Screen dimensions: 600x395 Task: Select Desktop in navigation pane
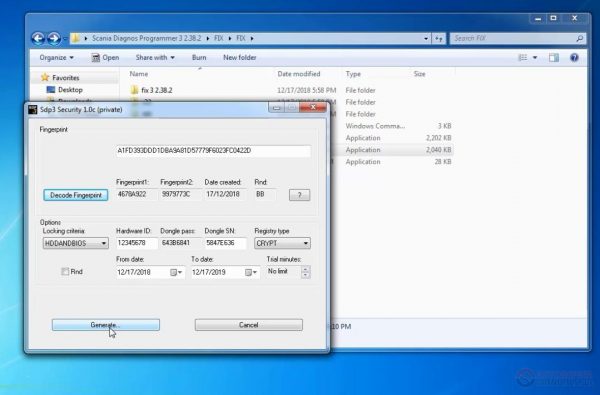click(70, 90)
